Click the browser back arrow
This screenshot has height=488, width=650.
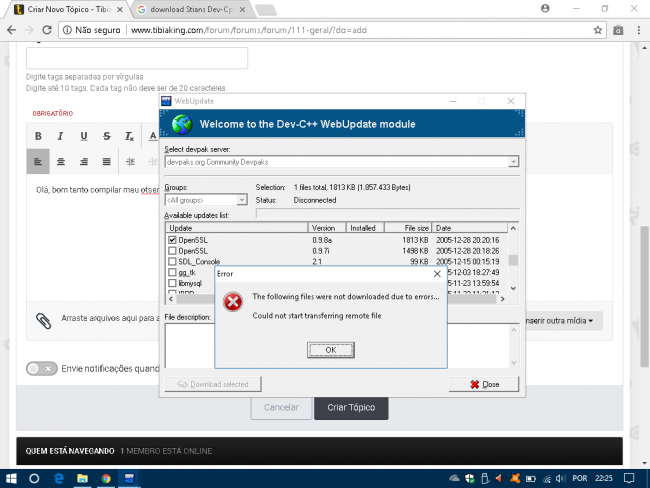tap(11, 30)
